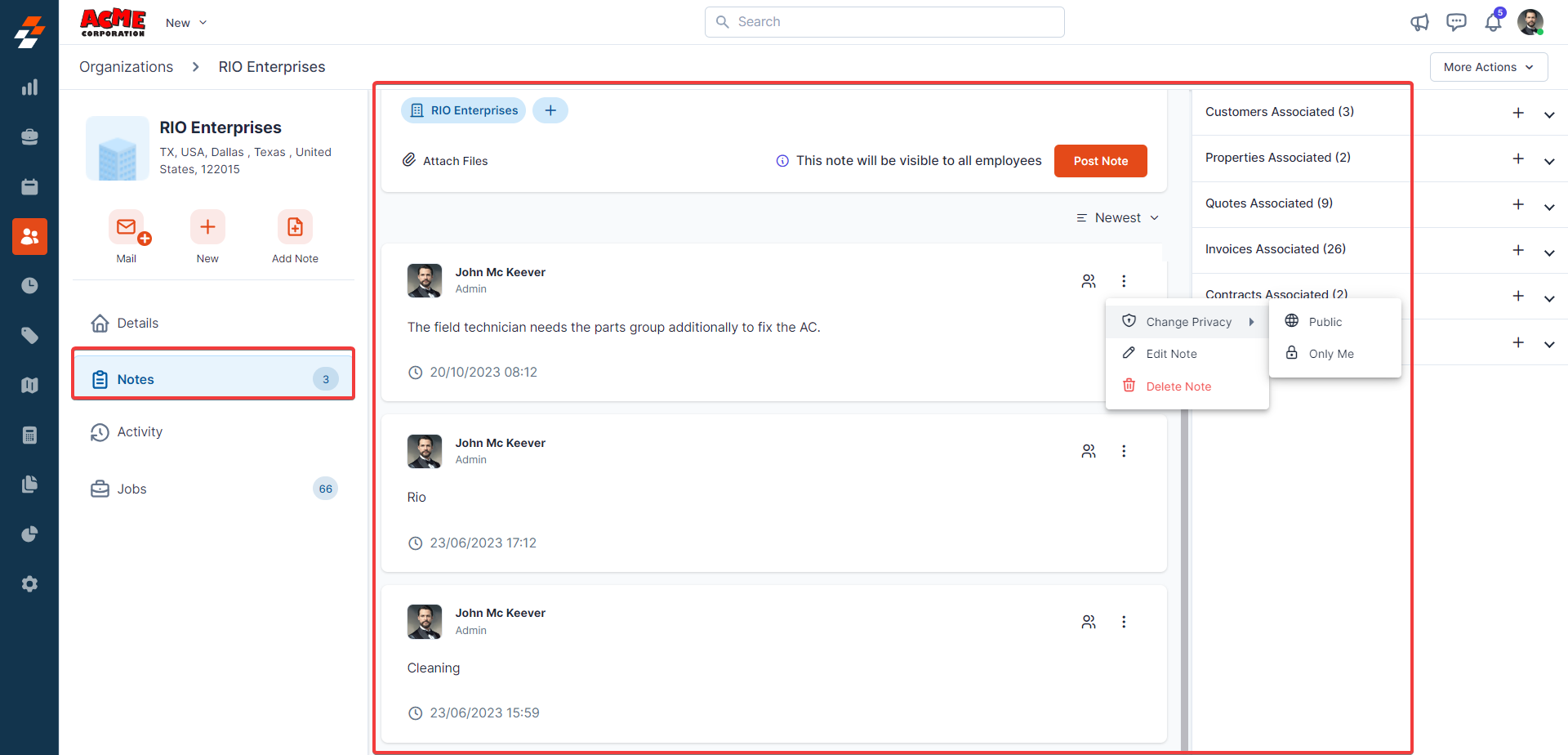Click the people icon on the Cleaning note
Image resolution: width=1568 pixels, height=755 pixels.
[1089, 622]
